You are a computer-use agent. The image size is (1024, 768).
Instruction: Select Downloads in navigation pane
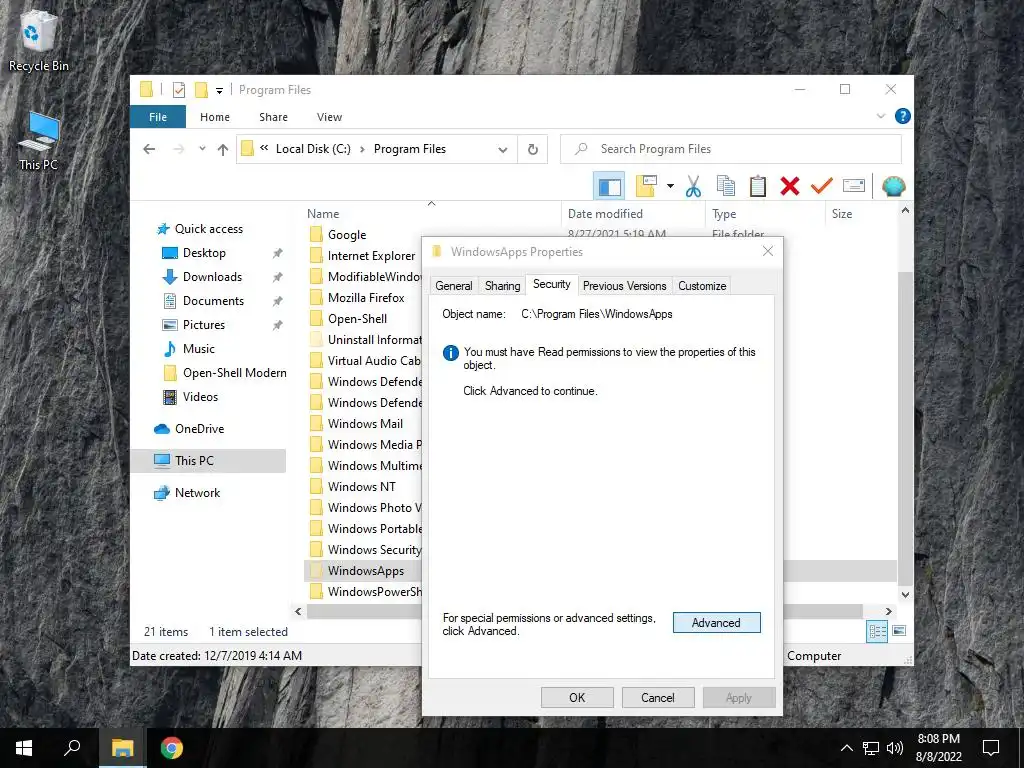[212, 277]
